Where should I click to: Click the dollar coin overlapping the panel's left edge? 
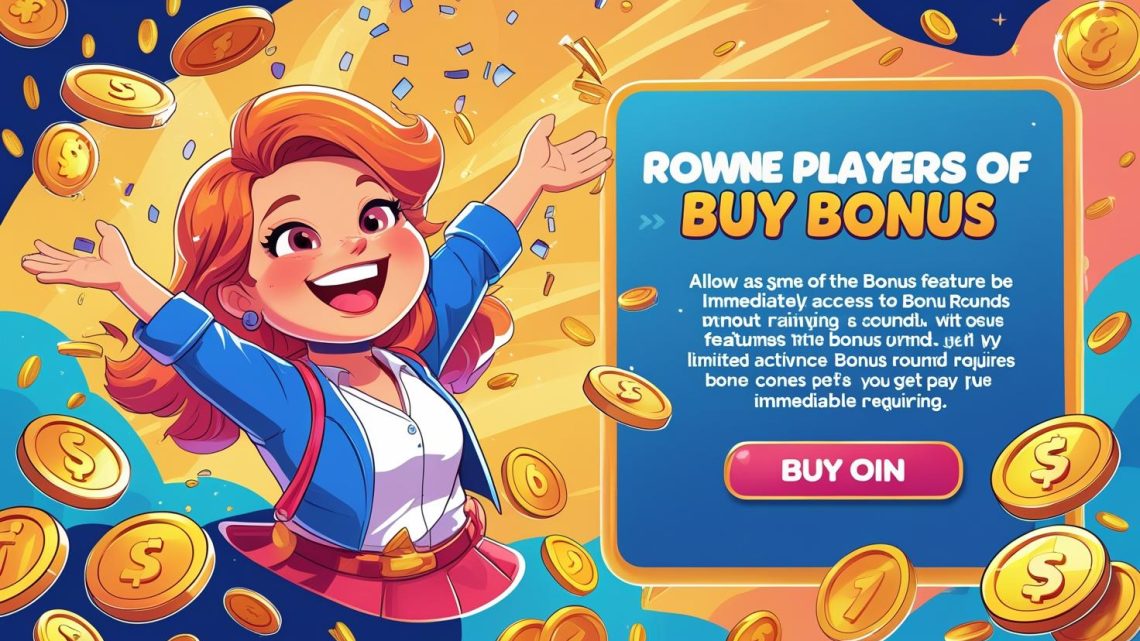(x=627, y=397)
